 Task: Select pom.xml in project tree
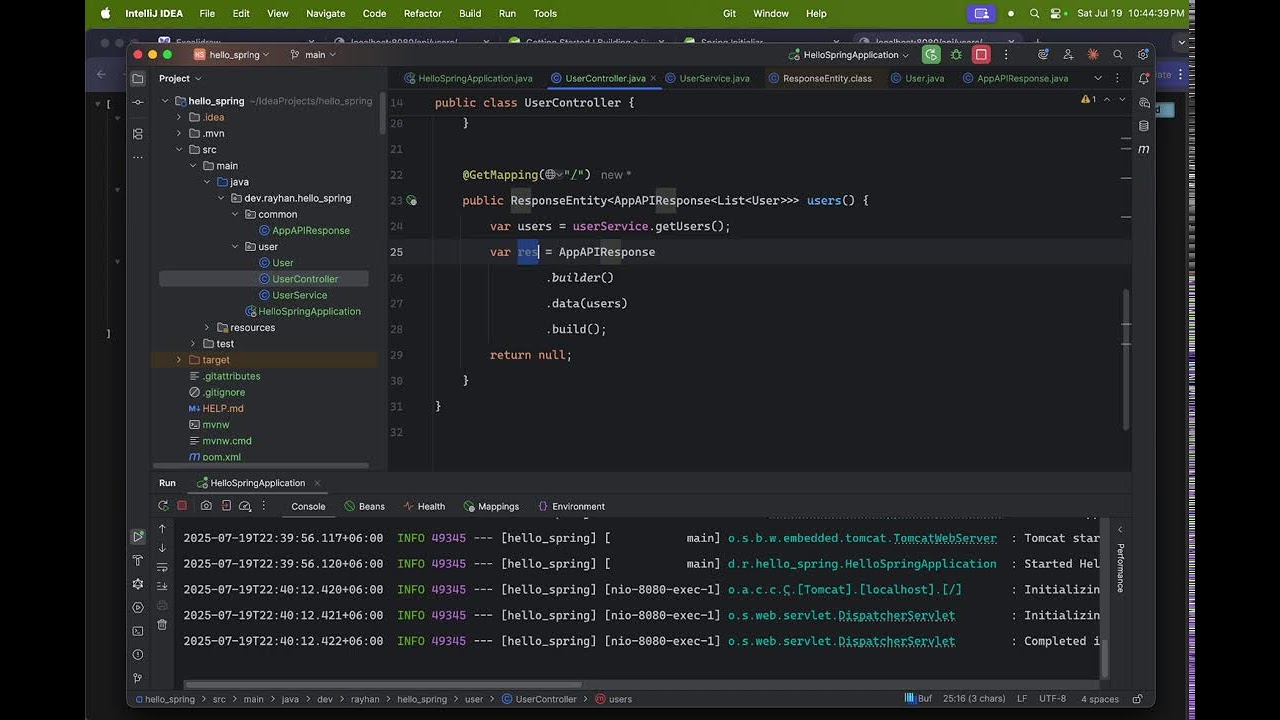pos(222,457)
